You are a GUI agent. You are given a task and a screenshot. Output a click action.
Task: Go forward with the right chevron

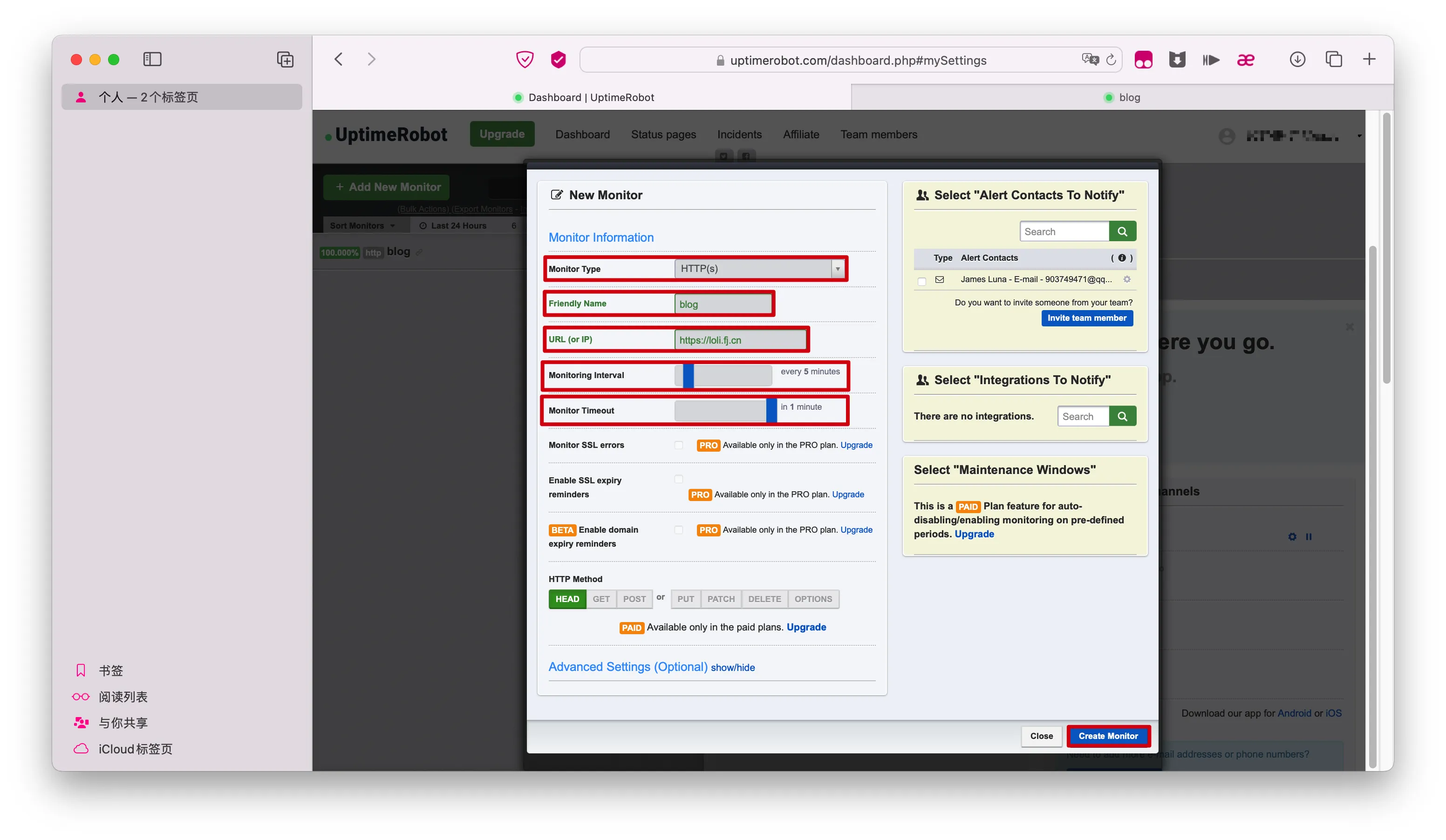[372, 59]
